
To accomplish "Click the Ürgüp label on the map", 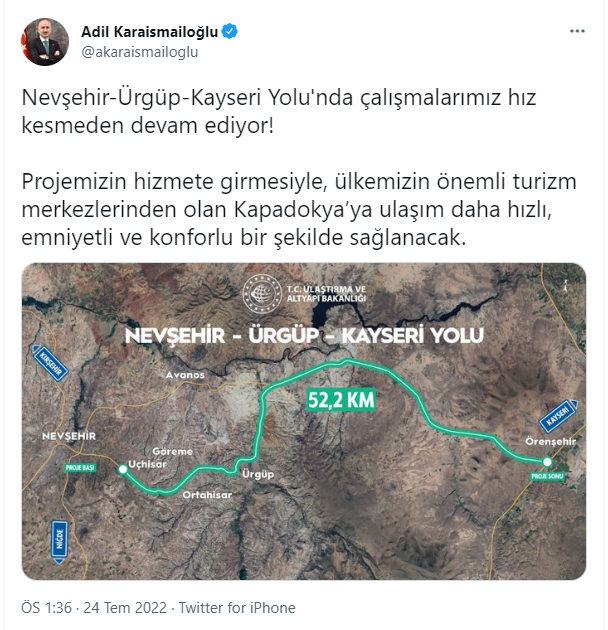I will (x=258, y=475).
